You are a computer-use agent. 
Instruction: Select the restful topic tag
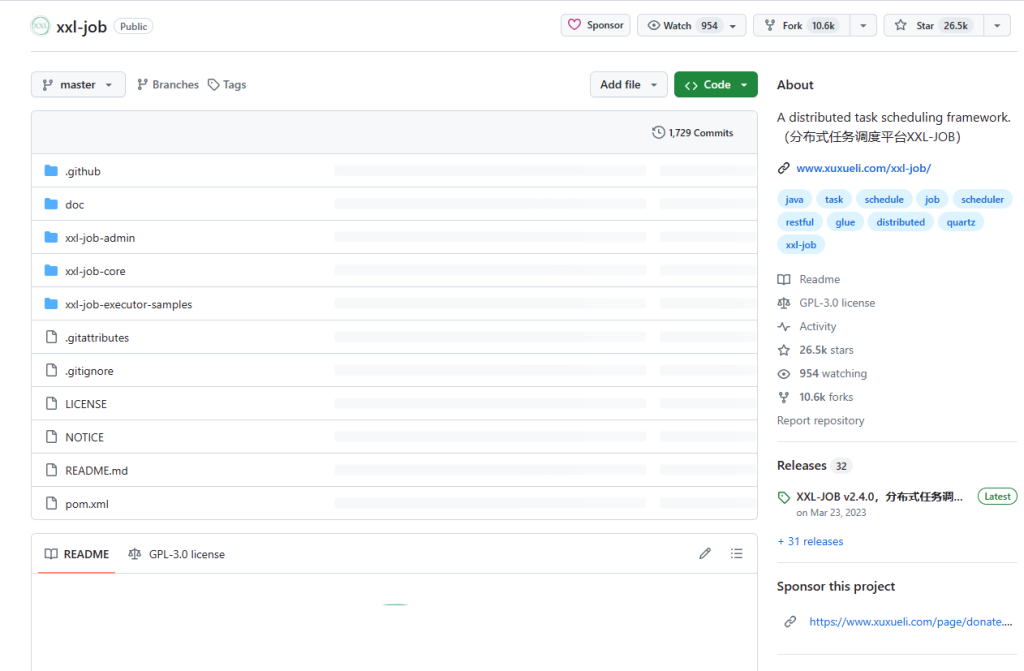pyautogui.click(x=799, y=222)
